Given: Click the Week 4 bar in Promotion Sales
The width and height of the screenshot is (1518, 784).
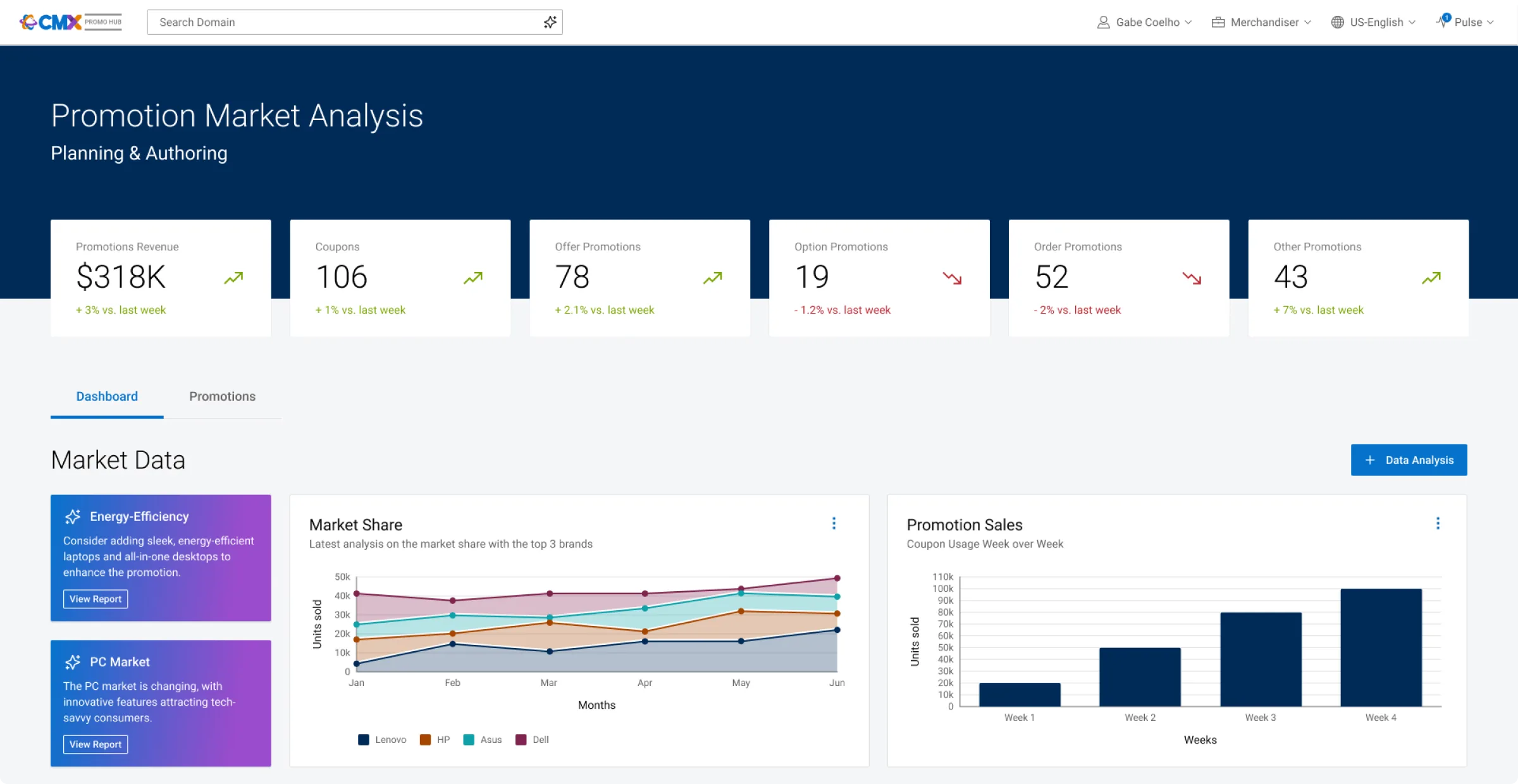Looking at the screenshot, I should pyautogui.click(x=1381, y=647).
